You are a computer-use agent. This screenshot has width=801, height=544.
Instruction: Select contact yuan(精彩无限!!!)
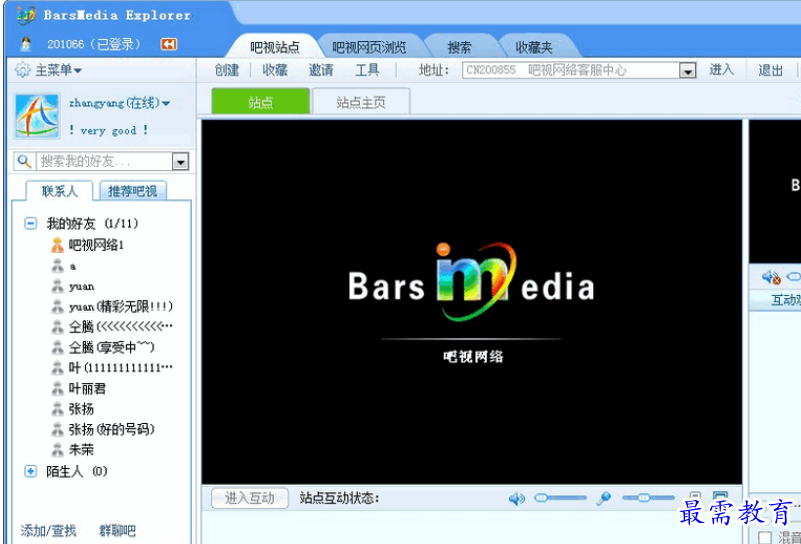point(121,306)
